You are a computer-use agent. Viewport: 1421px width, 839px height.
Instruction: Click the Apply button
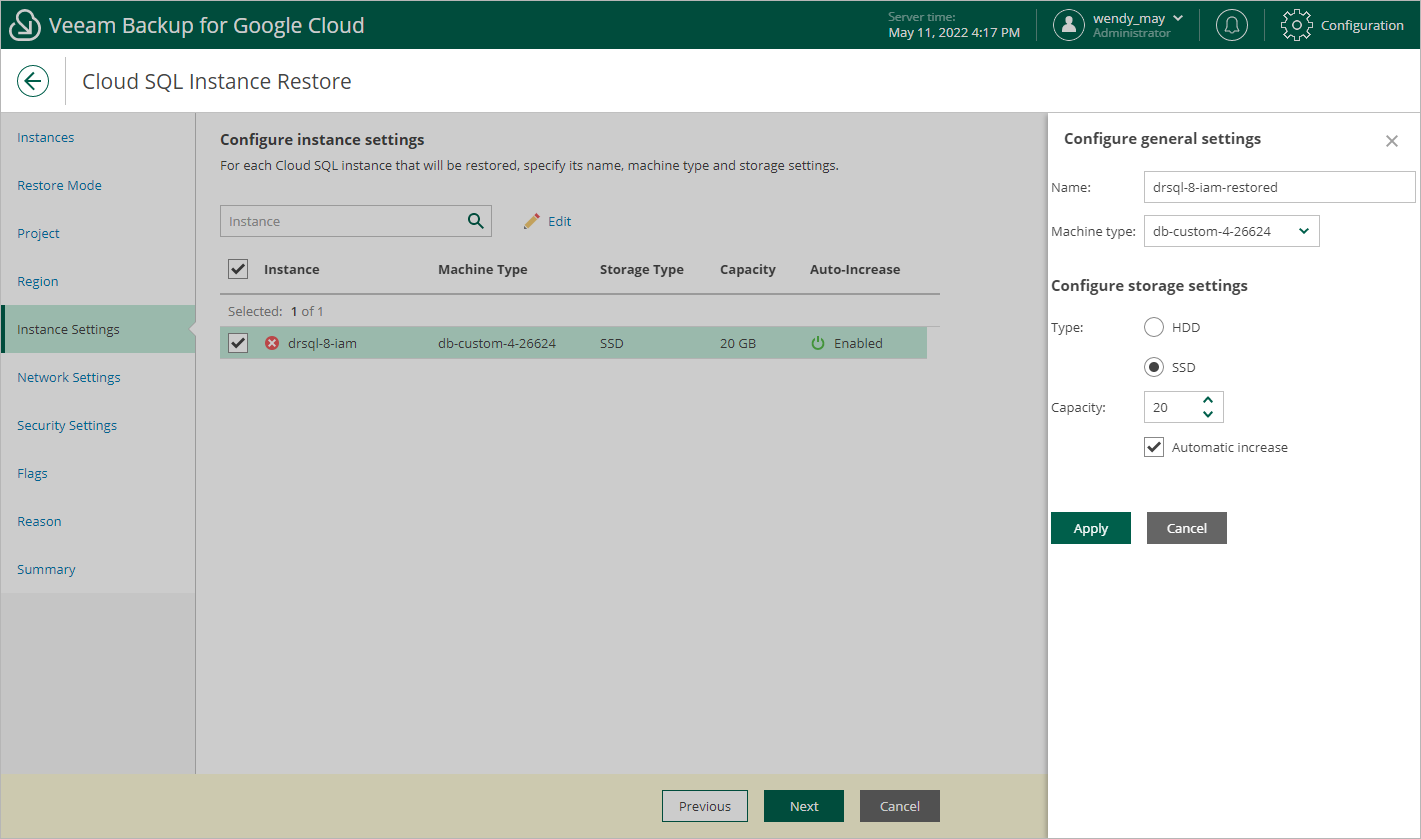tap(1091, 528)
